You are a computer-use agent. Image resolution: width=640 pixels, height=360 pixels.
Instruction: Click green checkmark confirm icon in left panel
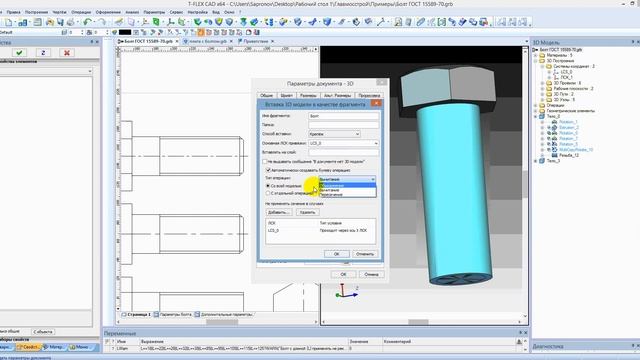(19, 53)
